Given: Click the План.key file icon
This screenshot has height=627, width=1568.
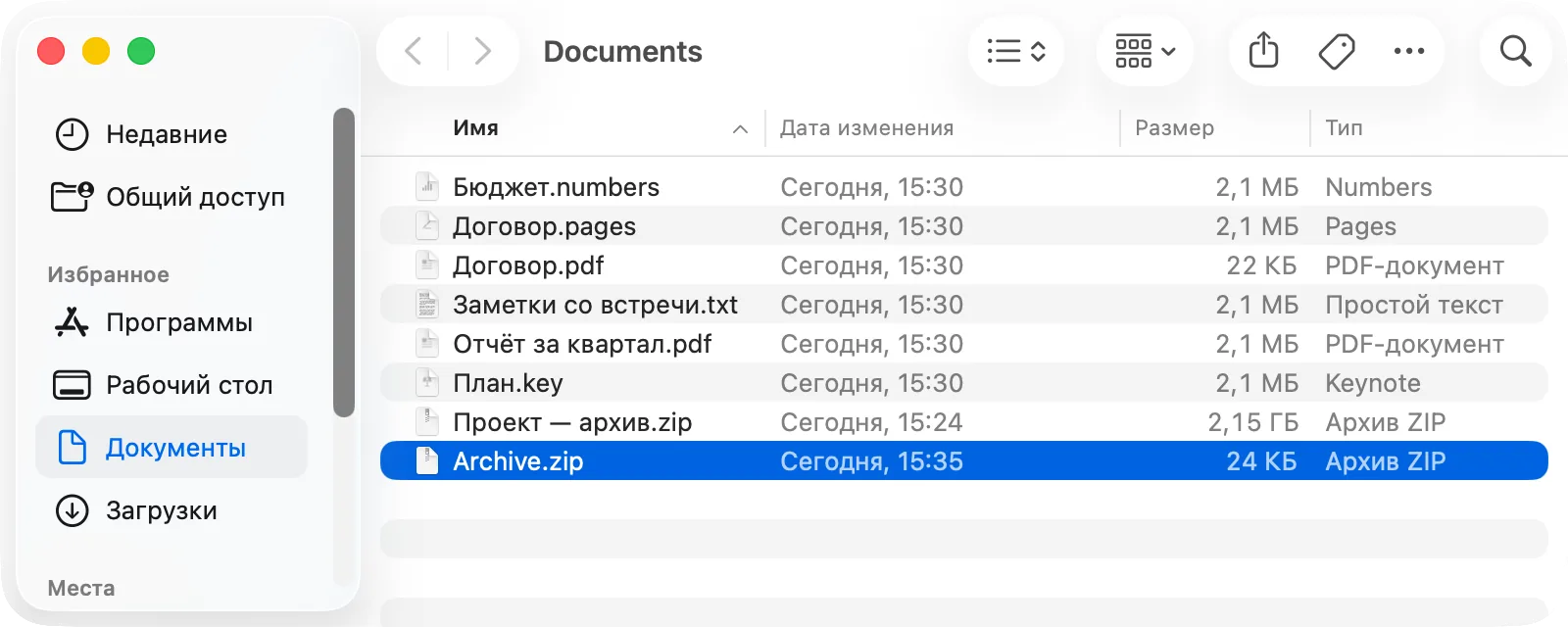Looking at the screenshot, I should click(x=427, y=382).
